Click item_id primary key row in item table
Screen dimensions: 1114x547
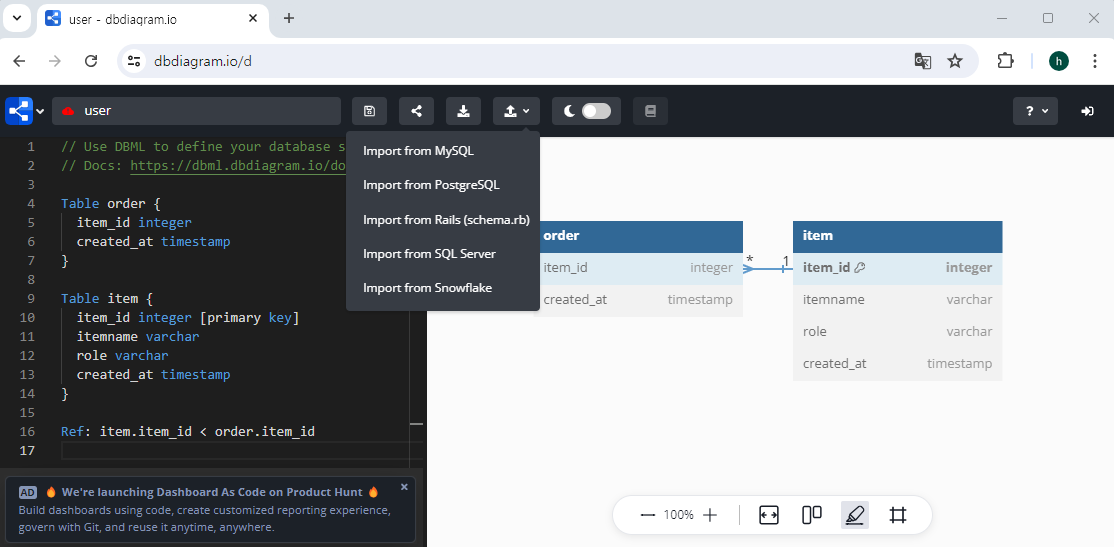897,268
